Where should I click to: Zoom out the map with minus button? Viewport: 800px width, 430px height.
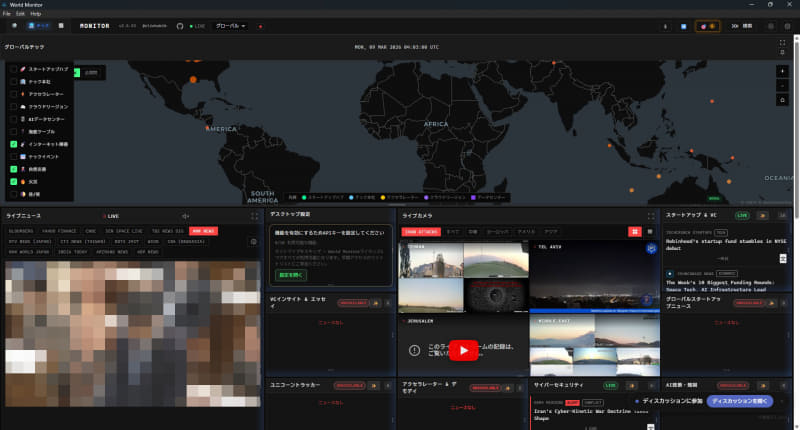[x=782, y=86]
